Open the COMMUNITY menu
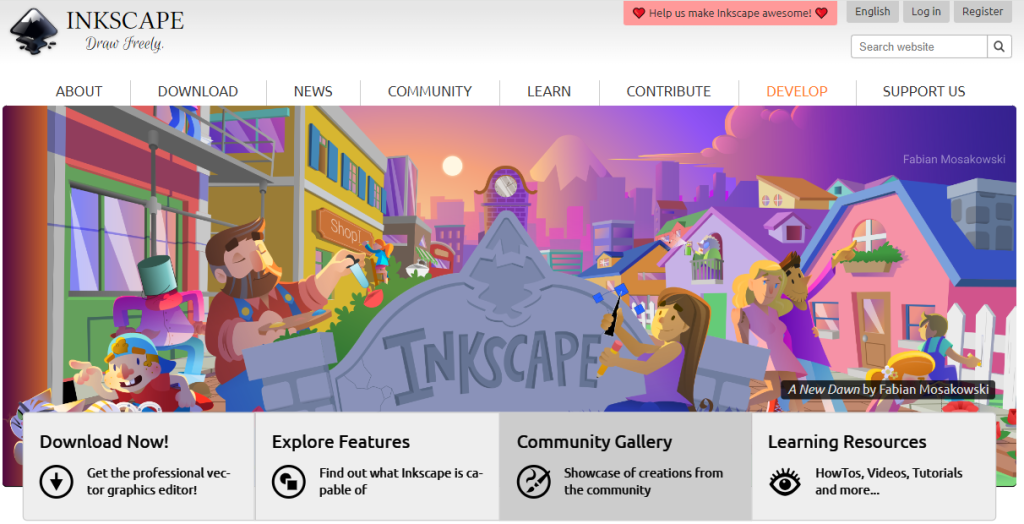Screen dimensions: 1024x524 tap(430, 91)
